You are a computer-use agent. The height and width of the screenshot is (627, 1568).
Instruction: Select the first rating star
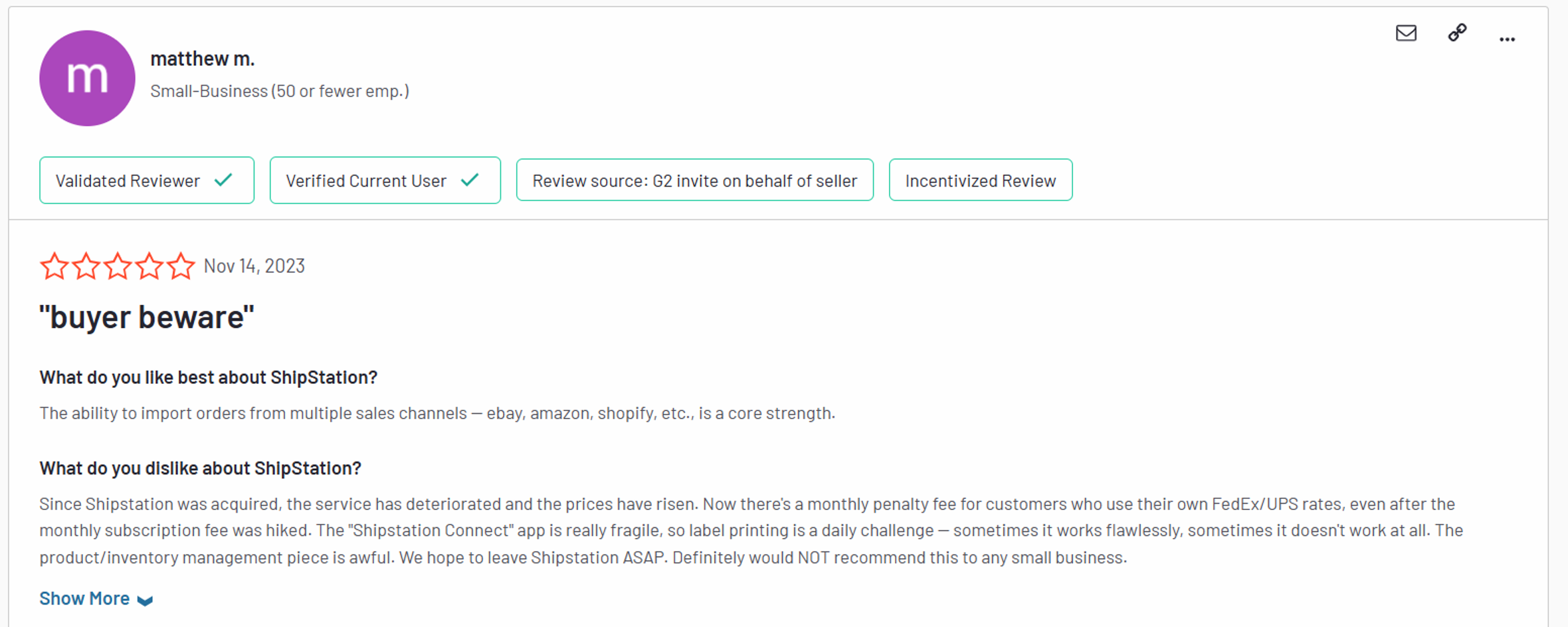[54, 265]
